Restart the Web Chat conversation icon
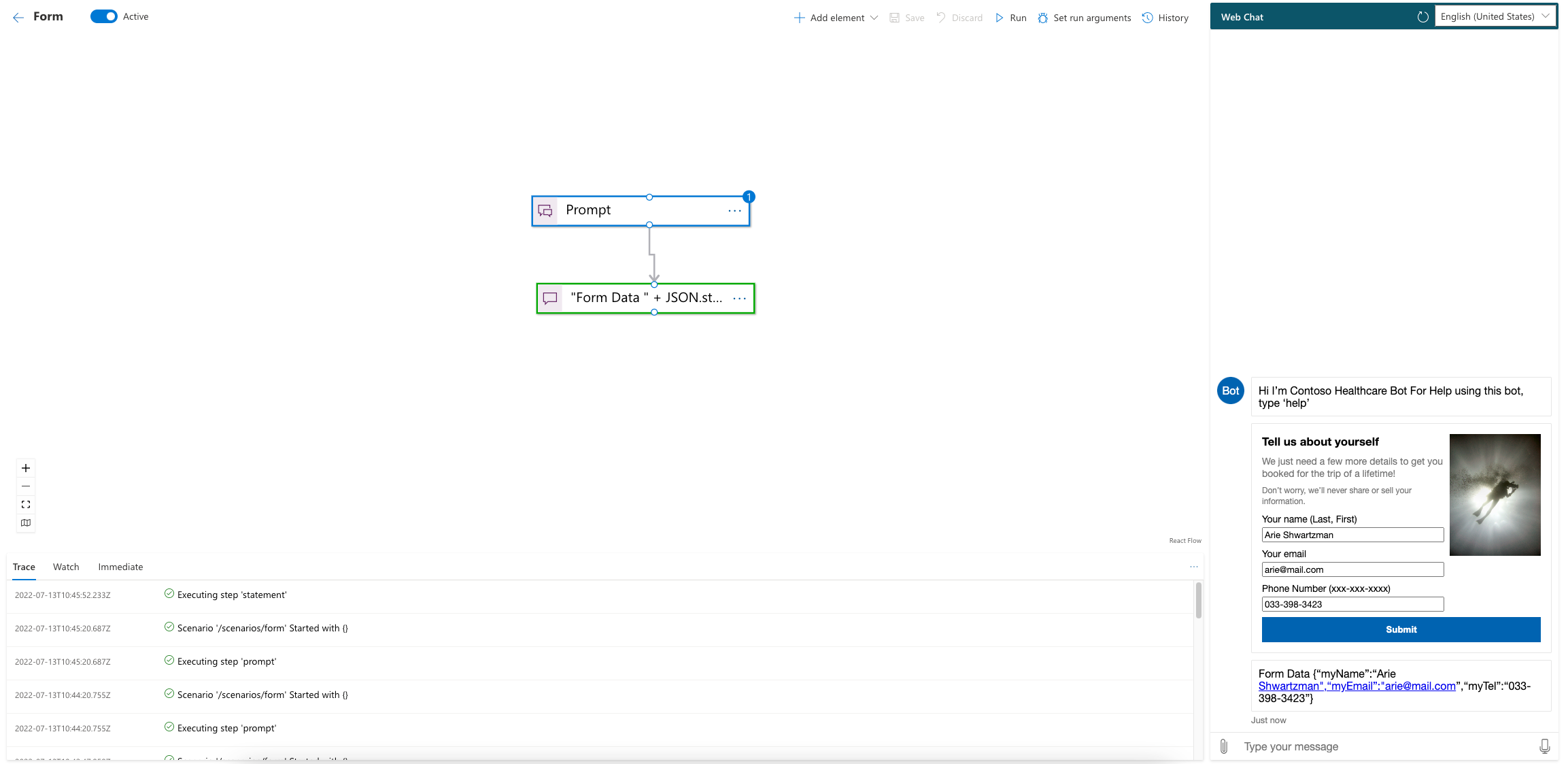 tap(1422, 17)
